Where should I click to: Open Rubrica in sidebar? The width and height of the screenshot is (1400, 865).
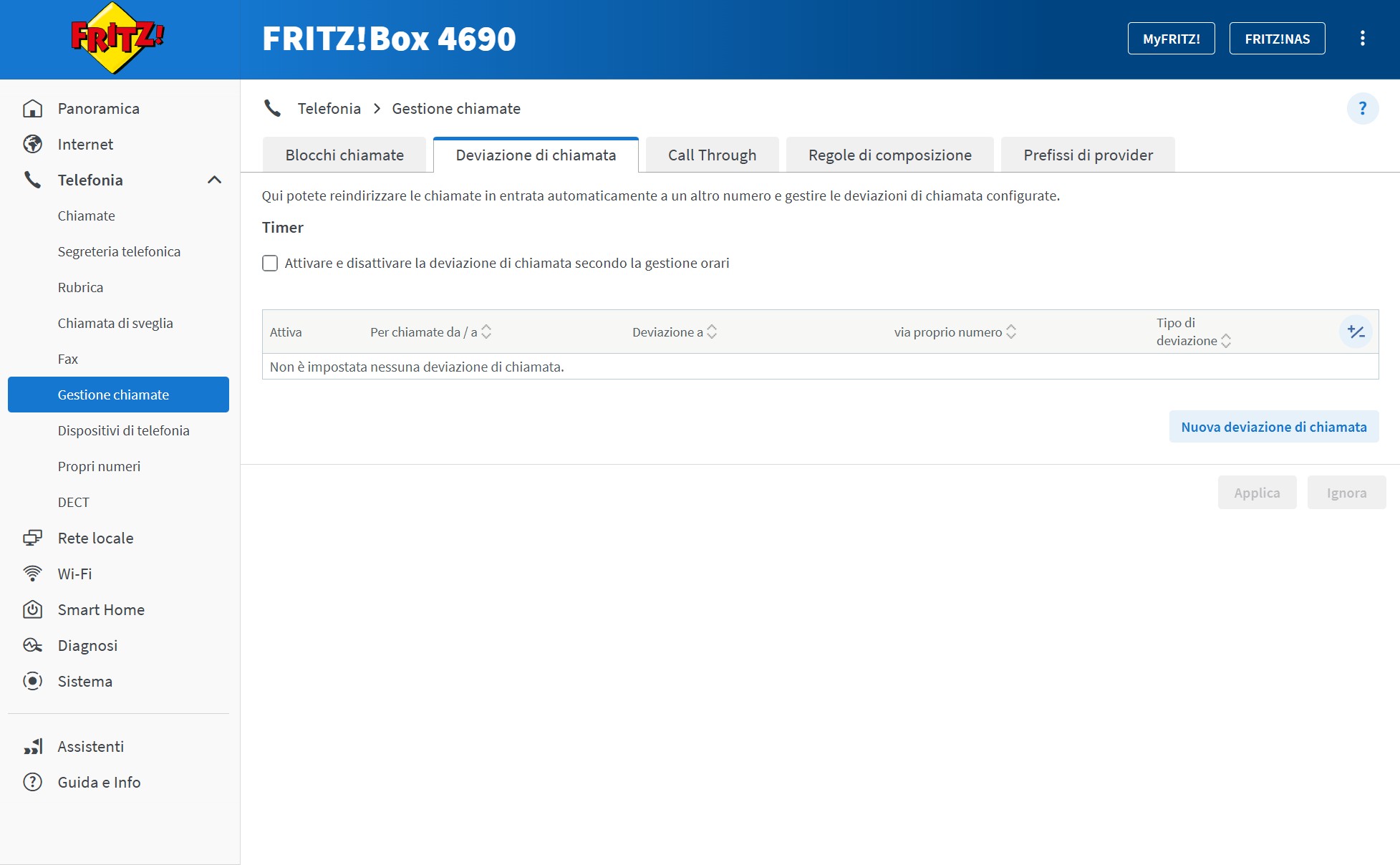pos(80,288)
